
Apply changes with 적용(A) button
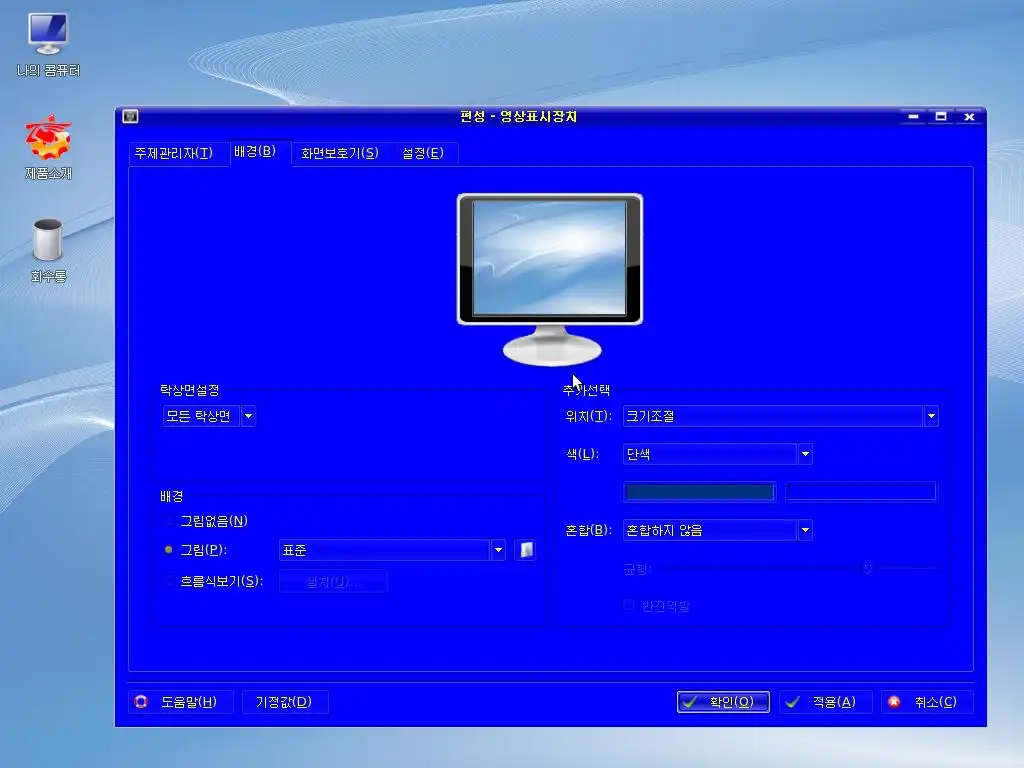825,702
